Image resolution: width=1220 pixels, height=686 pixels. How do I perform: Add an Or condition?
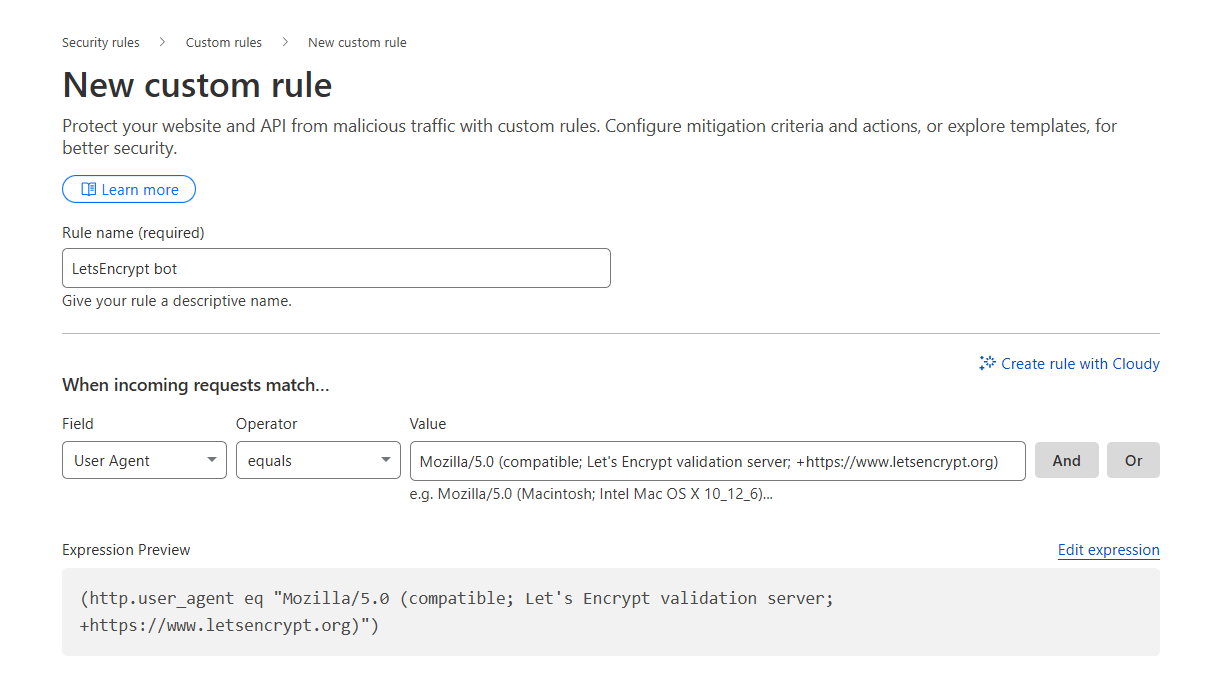pos(1133,460)
